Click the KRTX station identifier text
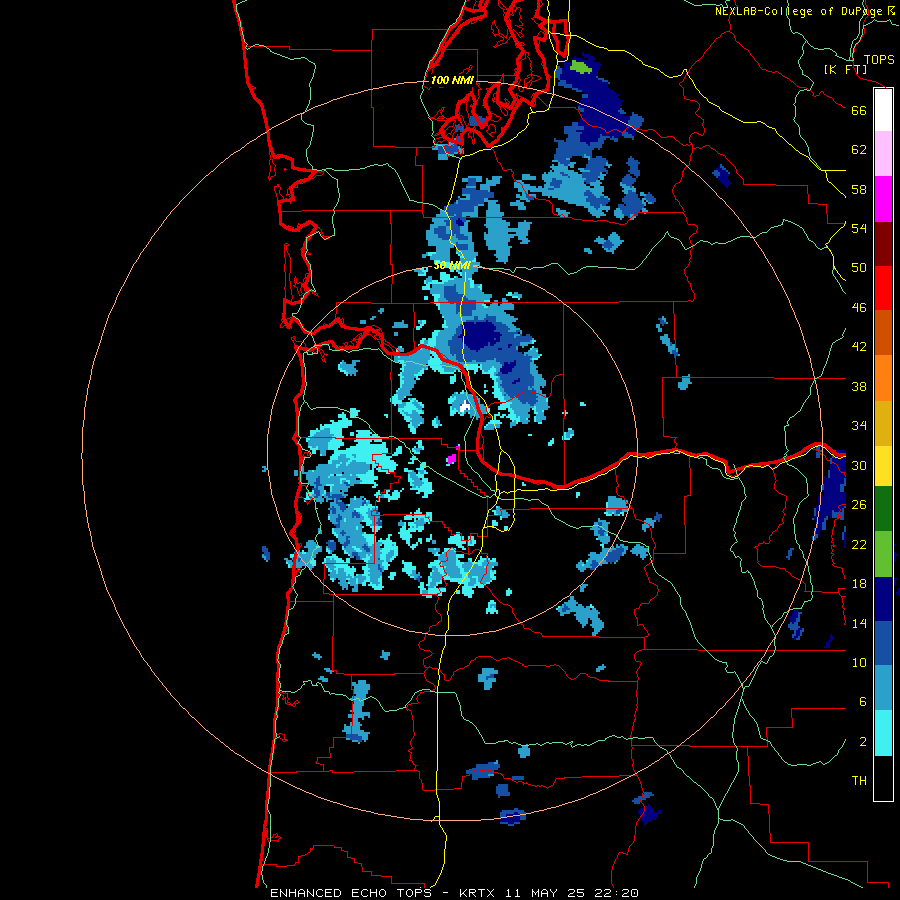The width and height of the screenshot is (900, 900). (x=479, y=893)
